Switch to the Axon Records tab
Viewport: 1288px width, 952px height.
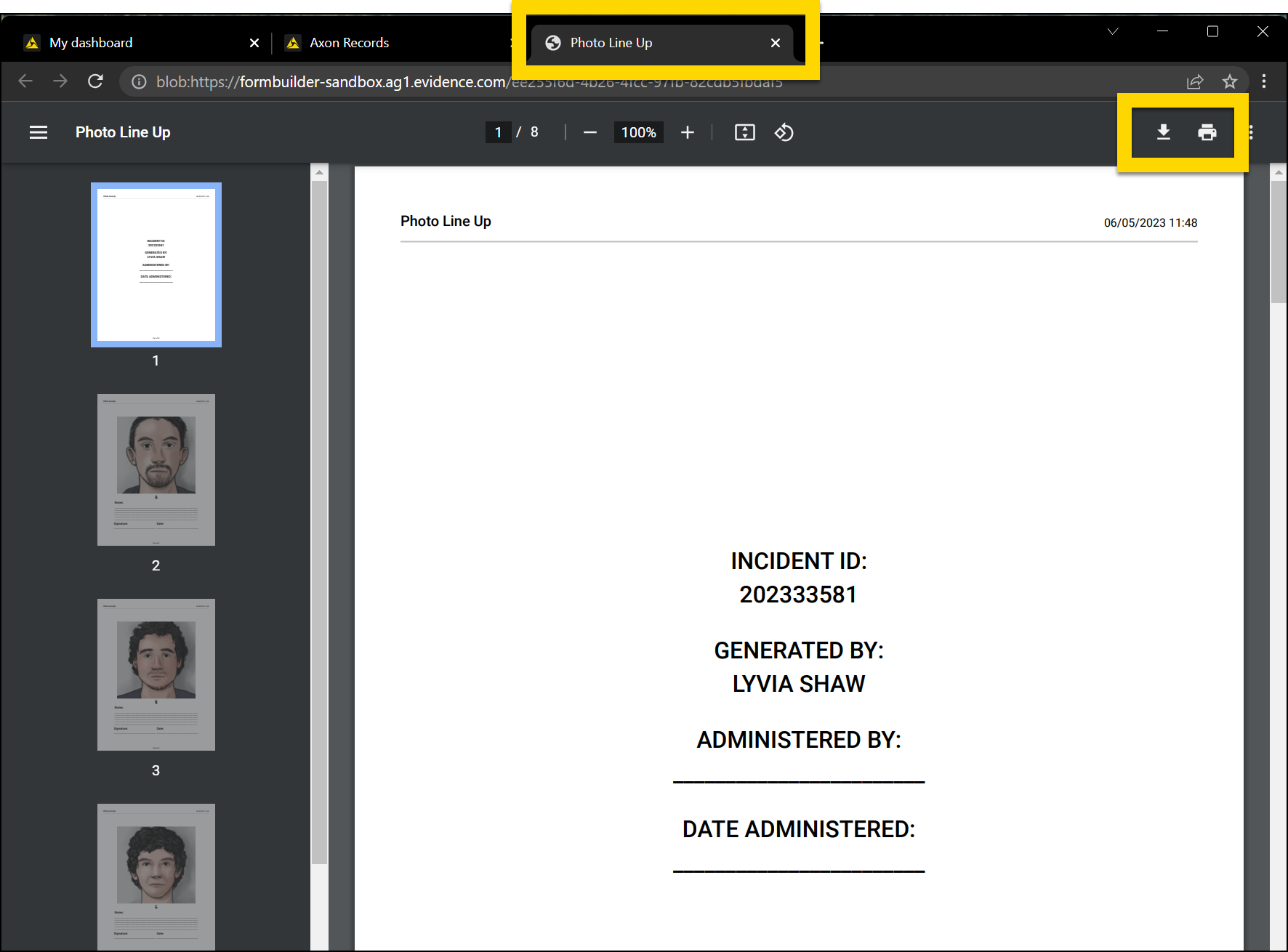tap(349, 42)
